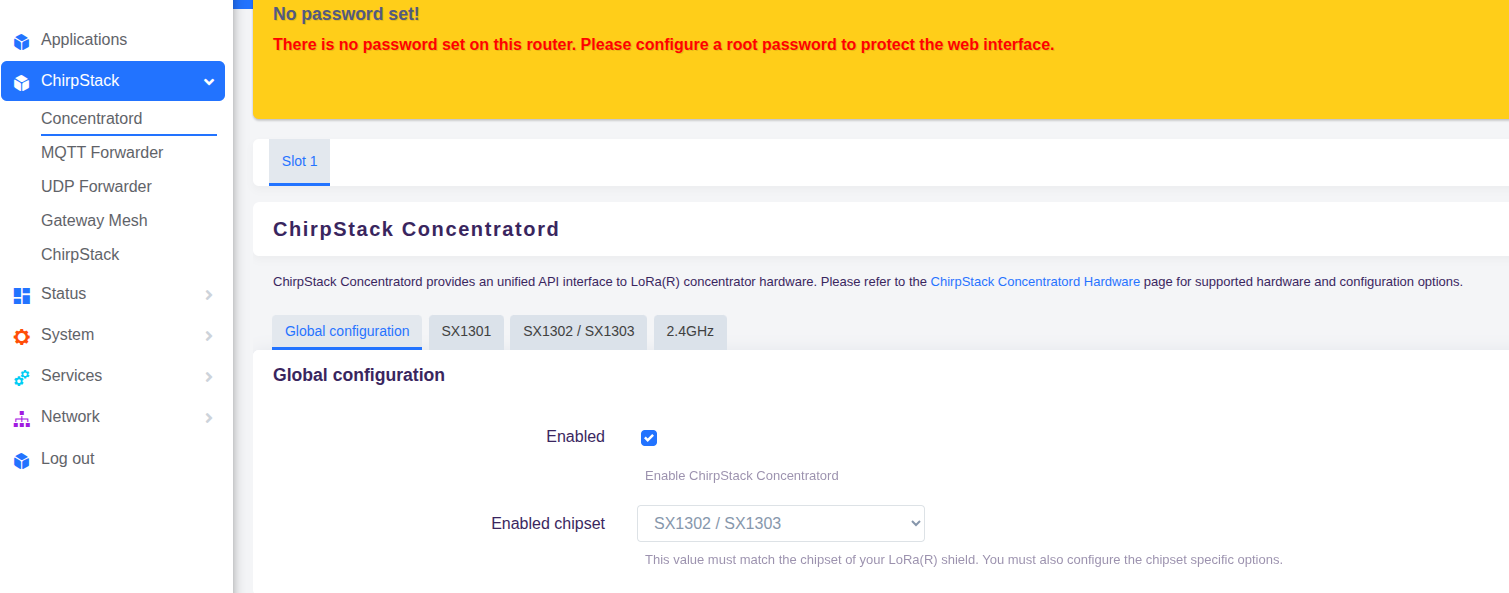Click the Status grid icon in sidebar

[x=21, y=294]
